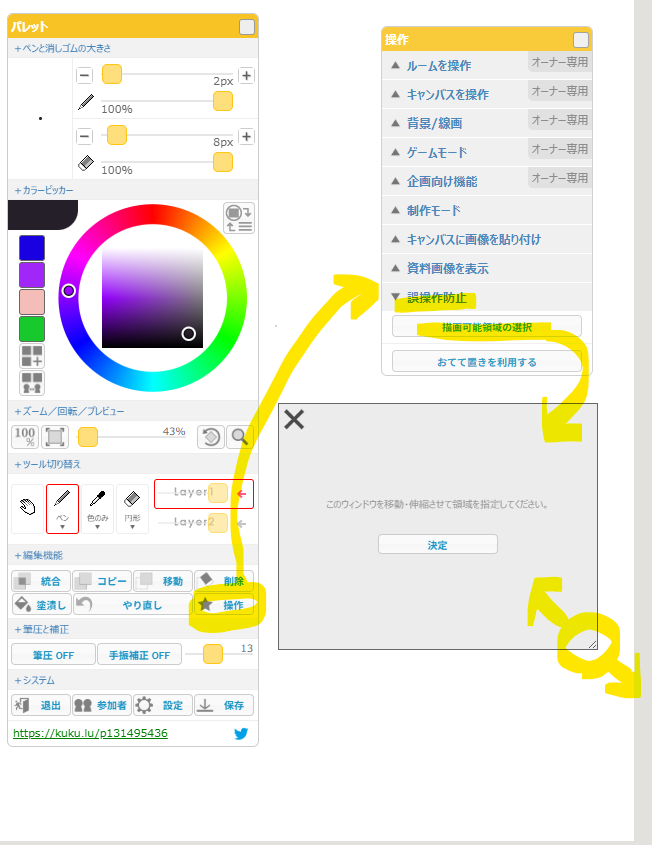Click the eraser icon beside eraser opacity
Screen dimensions: 652x845
(x=86, y=163)
